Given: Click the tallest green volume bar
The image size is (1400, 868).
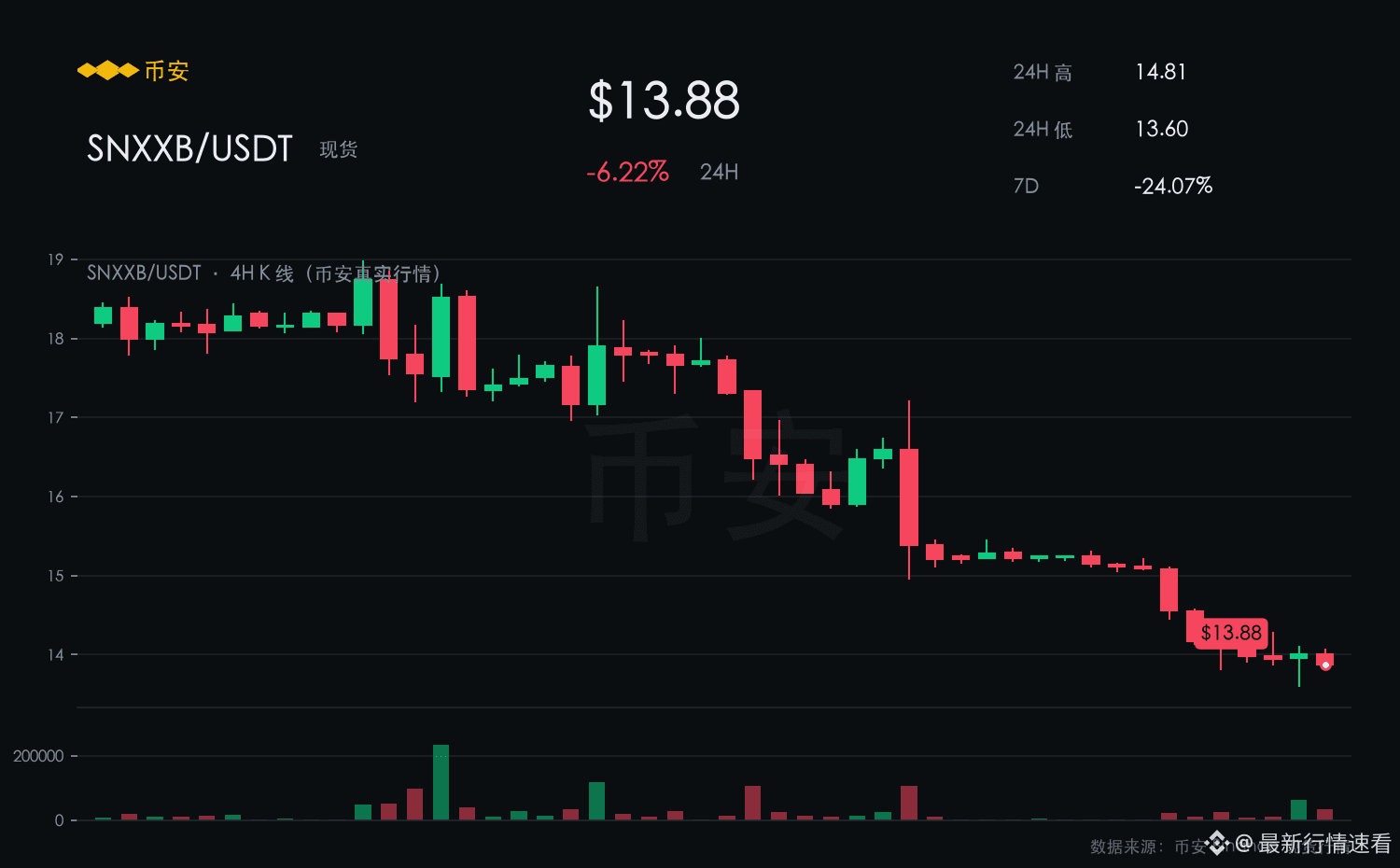Looking at the screenshot, I should pos(441,782).
